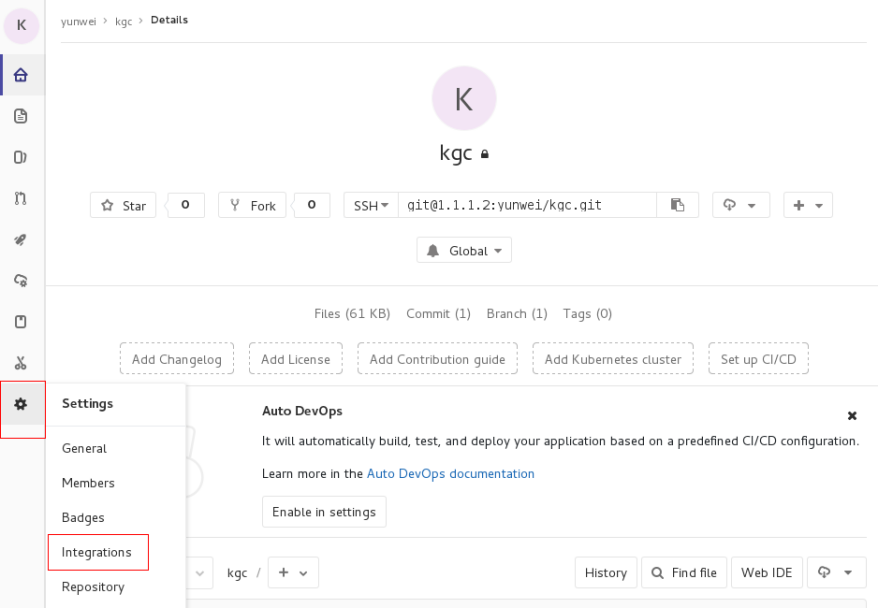Open the Snippets scissors sidebar icon
Viewport: 878px width, 609px height.
coord(21,362)
